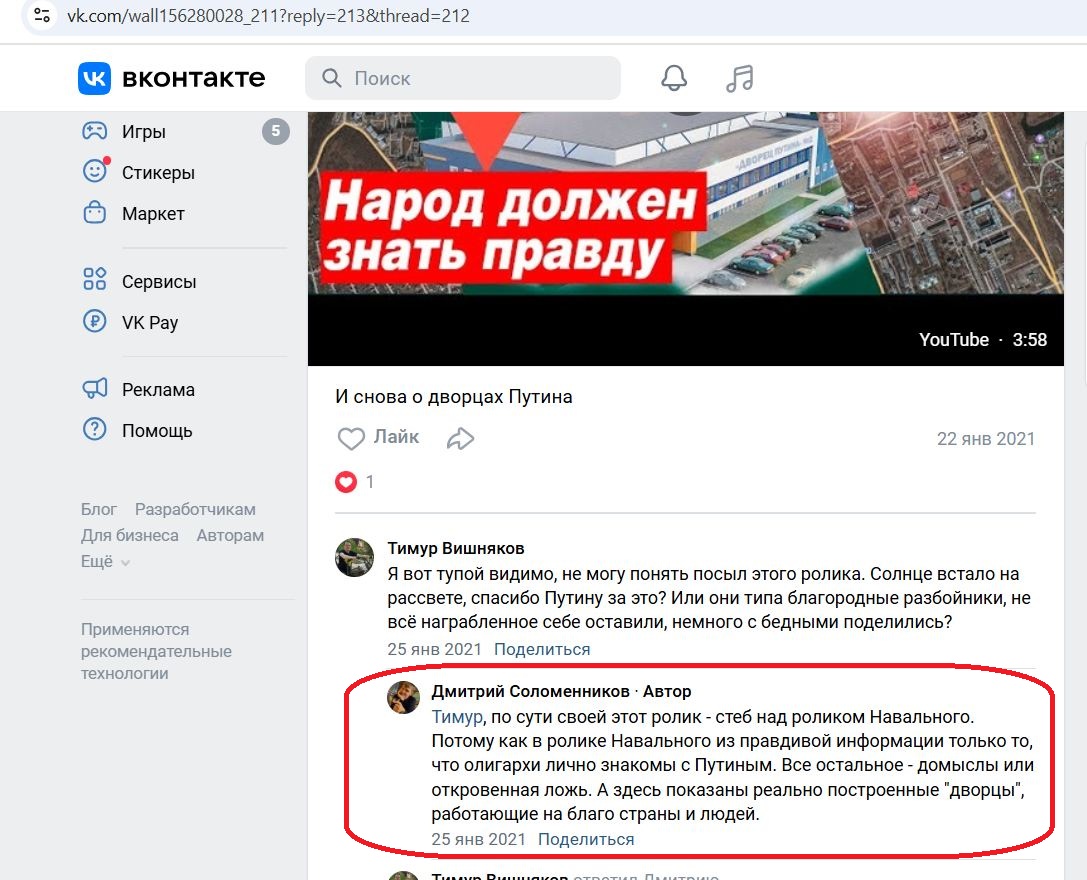Expand the Ещё footer dropdown

pos(105,561)
